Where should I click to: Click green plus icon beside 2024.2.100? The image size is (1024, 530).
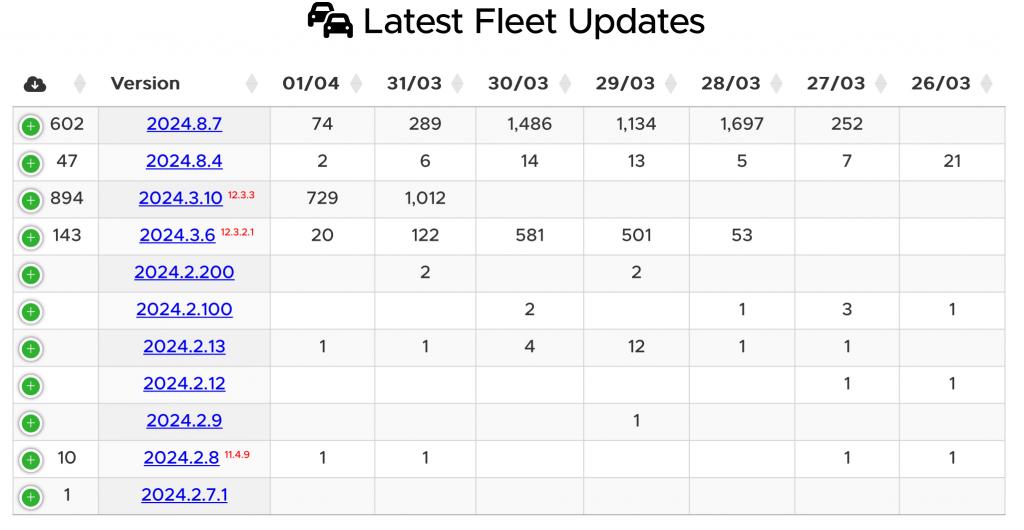pyautogui.click(x=31, y=311)
